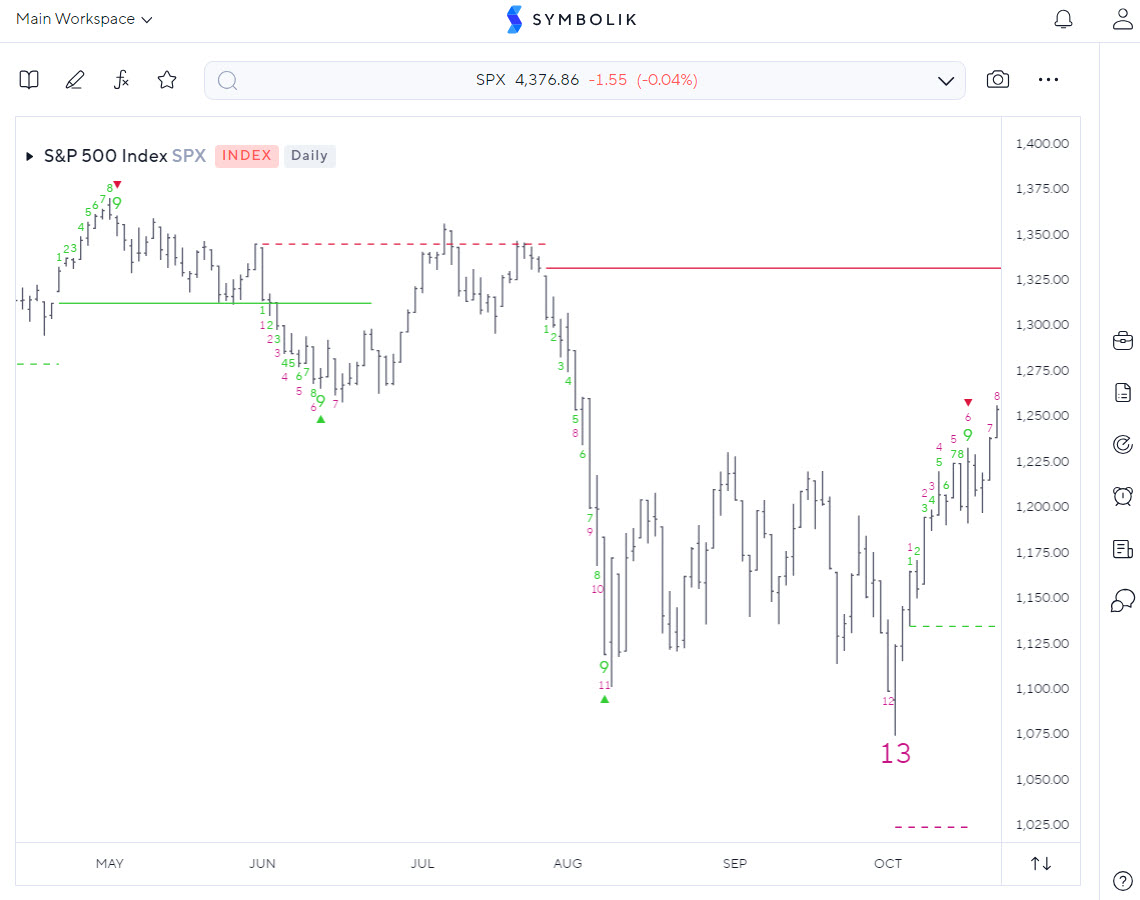The height and width of the screenshot is (900, 1140).
Task: Expand the Main Workspace dropdown
Action: tap(84, 19)
